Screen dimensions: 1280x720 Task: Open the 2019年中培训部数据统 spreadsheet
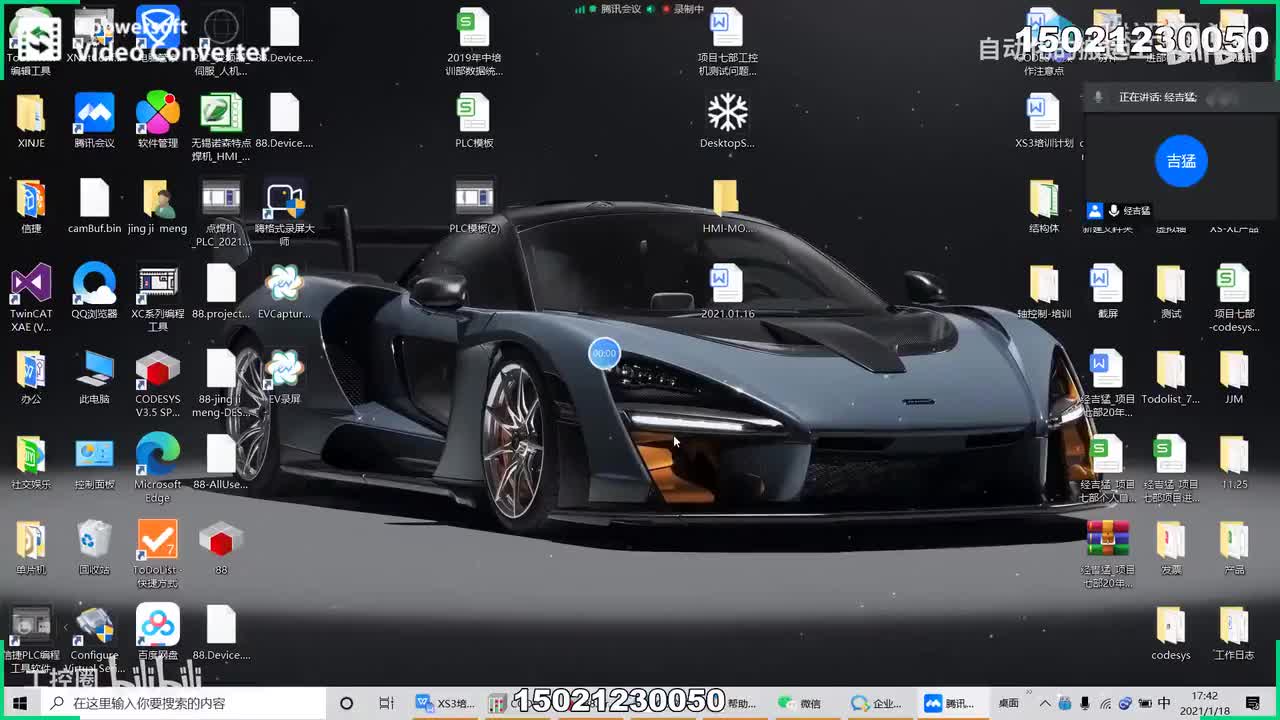[x=474, y=42]
